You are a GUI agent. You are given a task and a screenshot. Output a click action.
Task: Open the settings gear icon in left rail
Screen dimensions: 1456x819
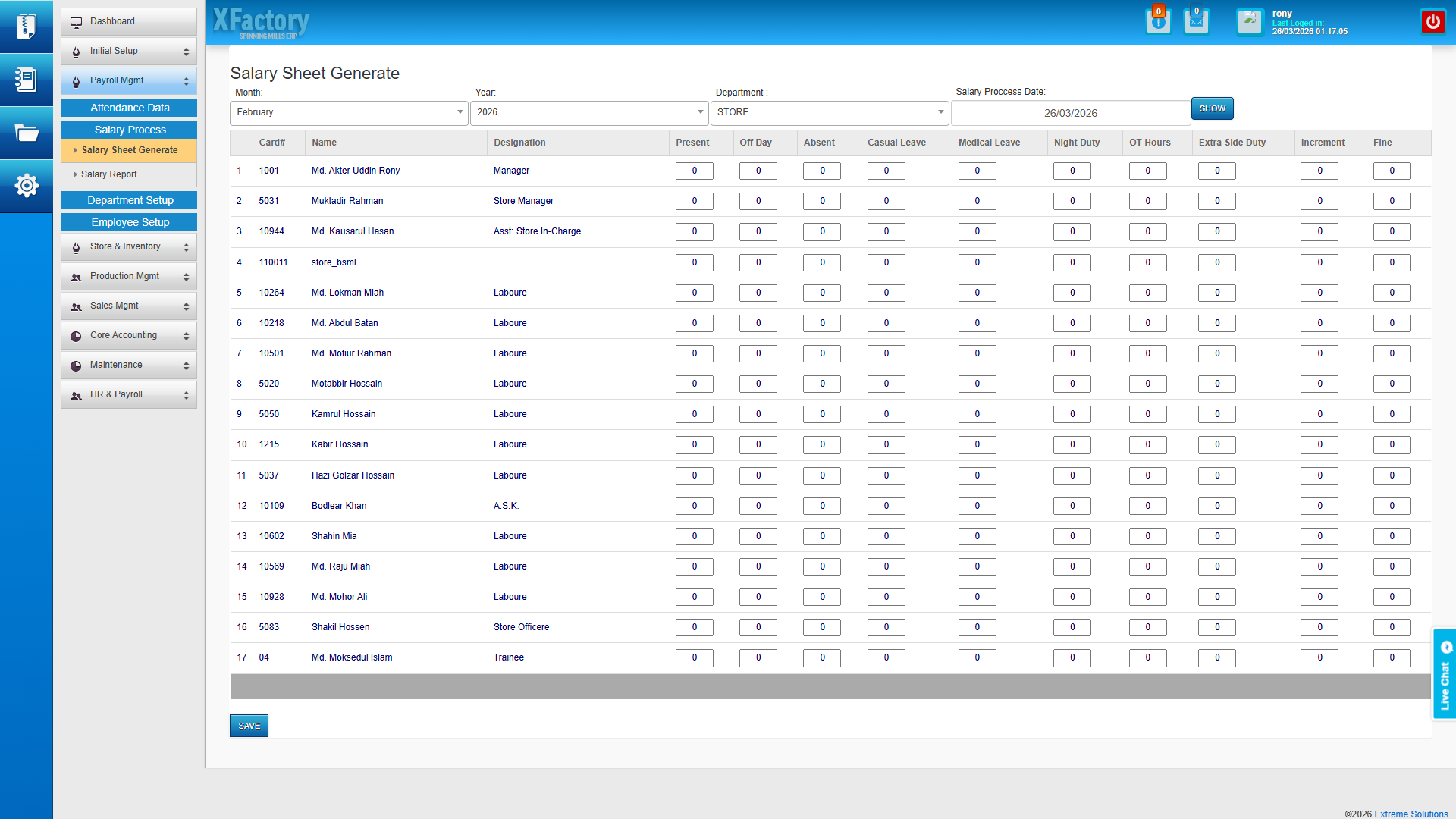26,185
